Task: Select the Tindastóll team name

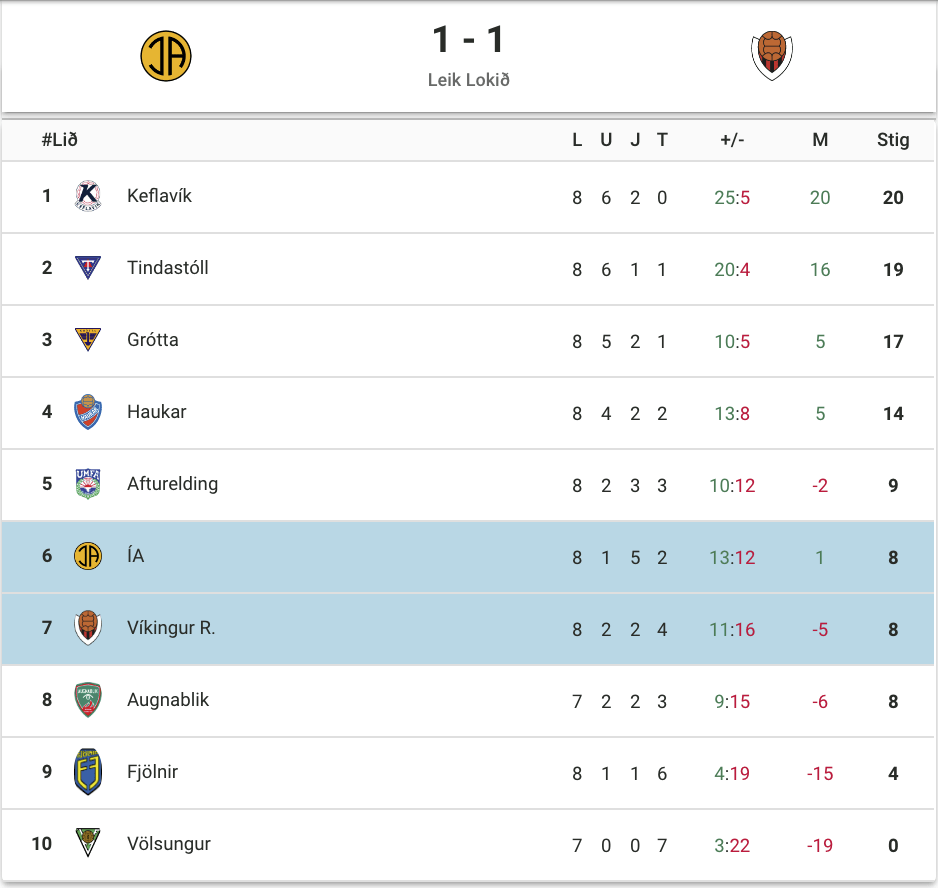Action: coord(168,267)
